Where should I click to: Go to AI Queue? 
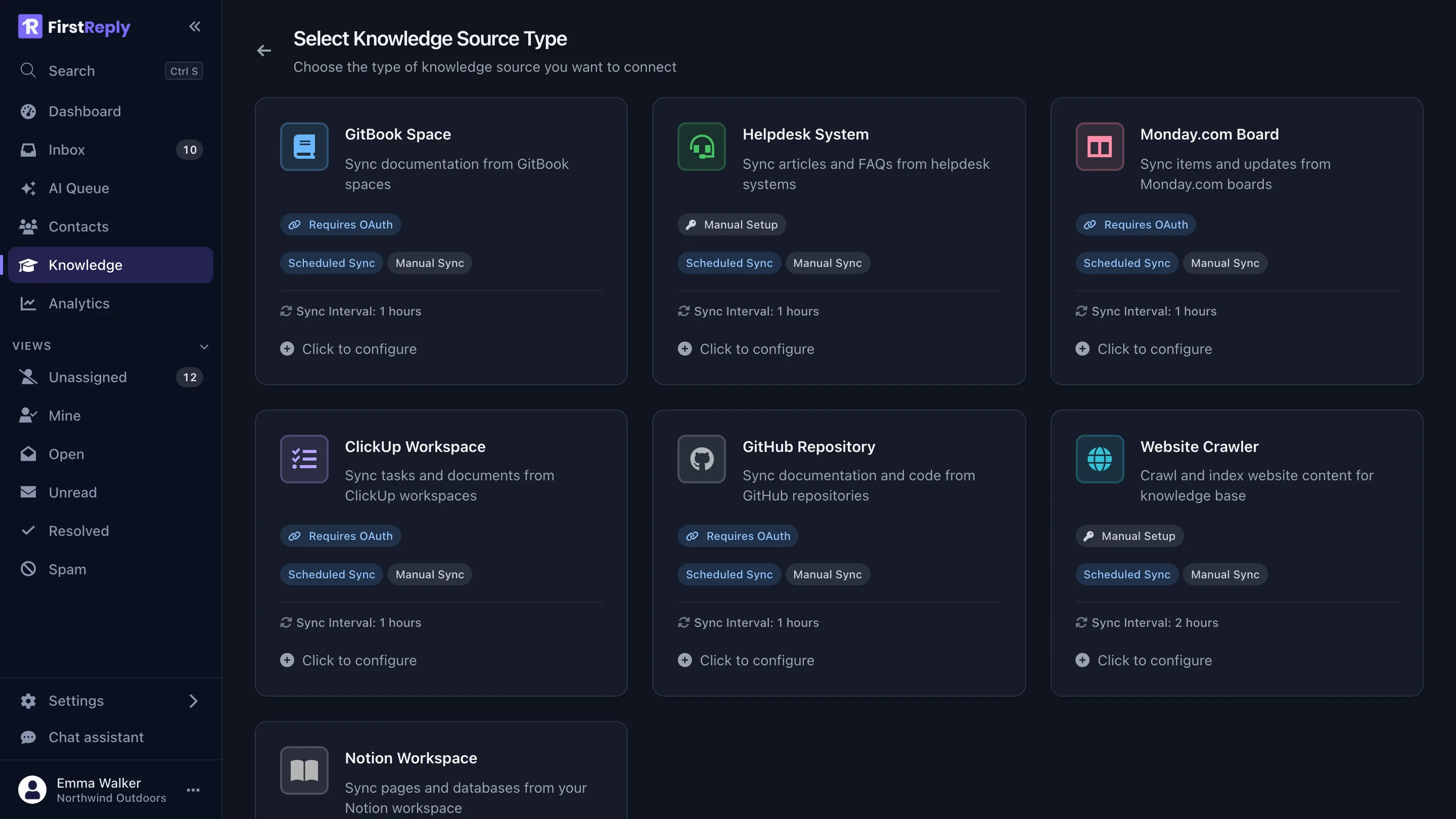click(x=111, y=188)
